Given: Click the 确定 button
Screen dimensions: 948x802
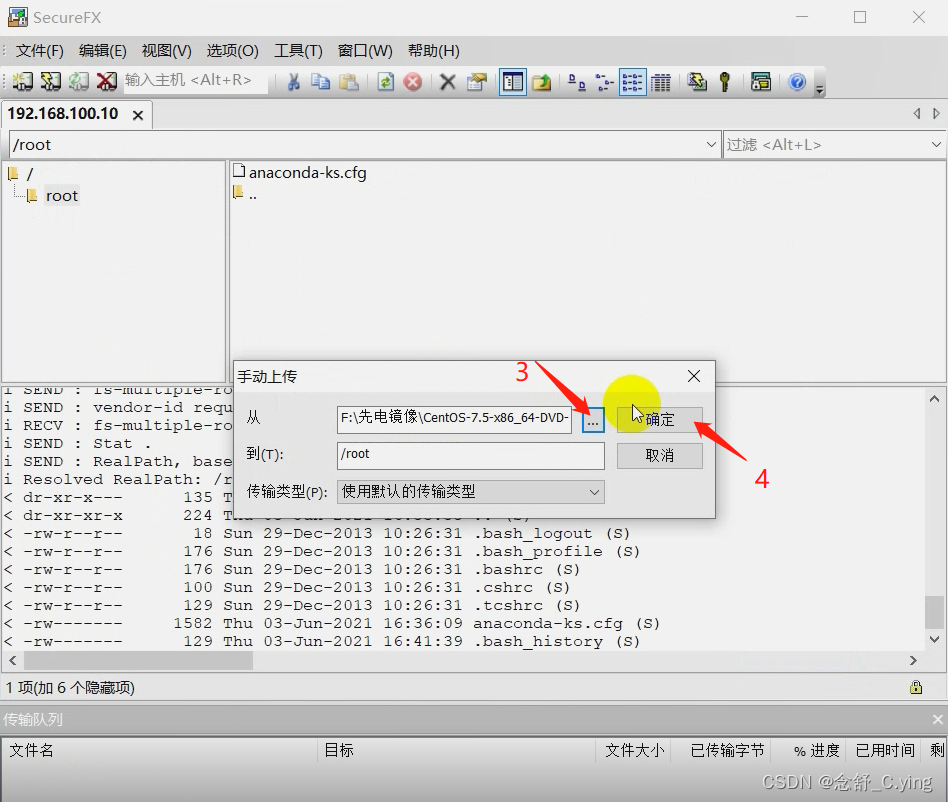Looking at the screenshot, I should [660, 419].
